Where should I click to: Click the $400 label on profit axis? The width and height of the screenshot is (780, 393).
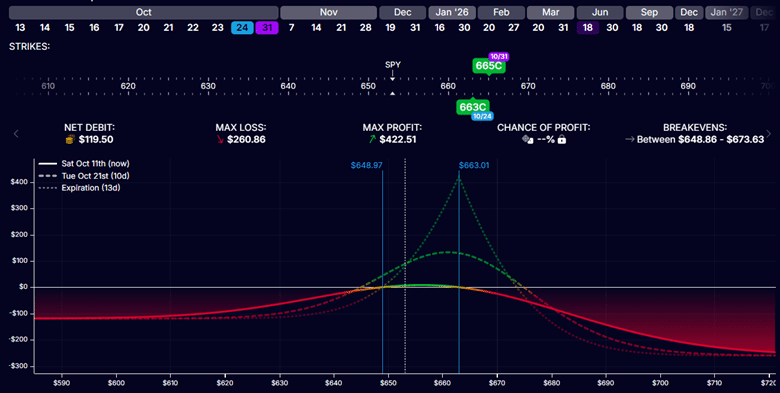point(18,183)
